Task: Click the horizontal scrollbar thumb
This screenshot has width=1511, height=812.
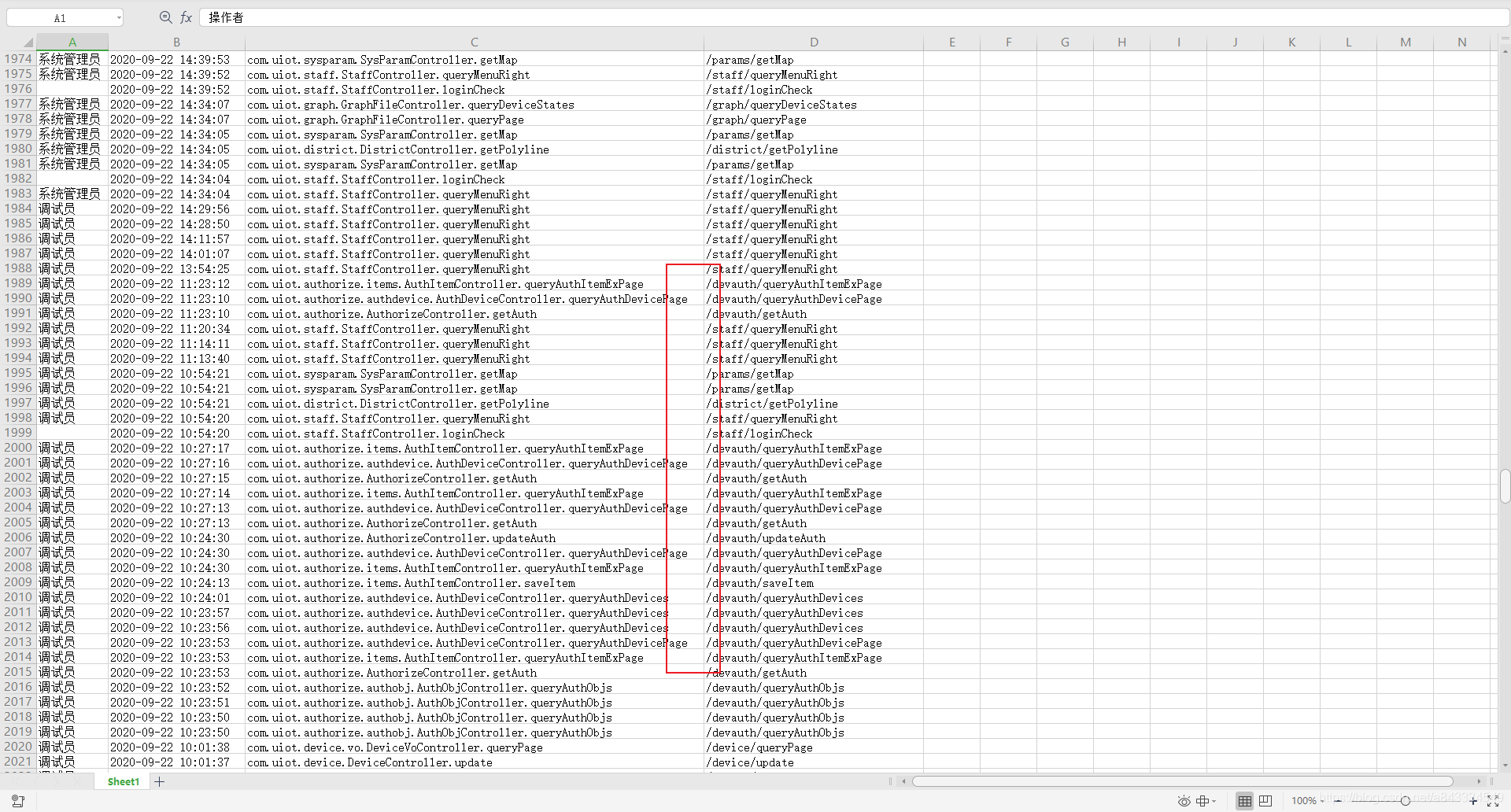Action: pos(1182,781)
